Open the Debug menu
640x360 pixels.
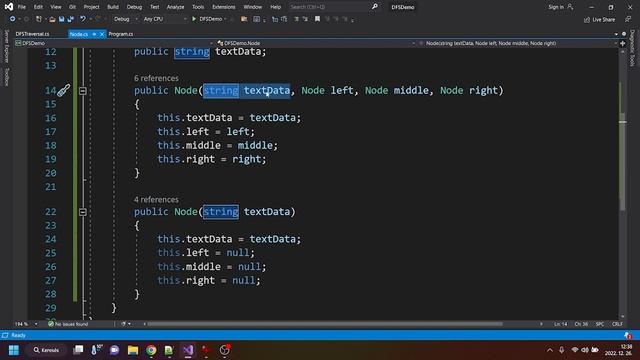click(x=134, y=7)
